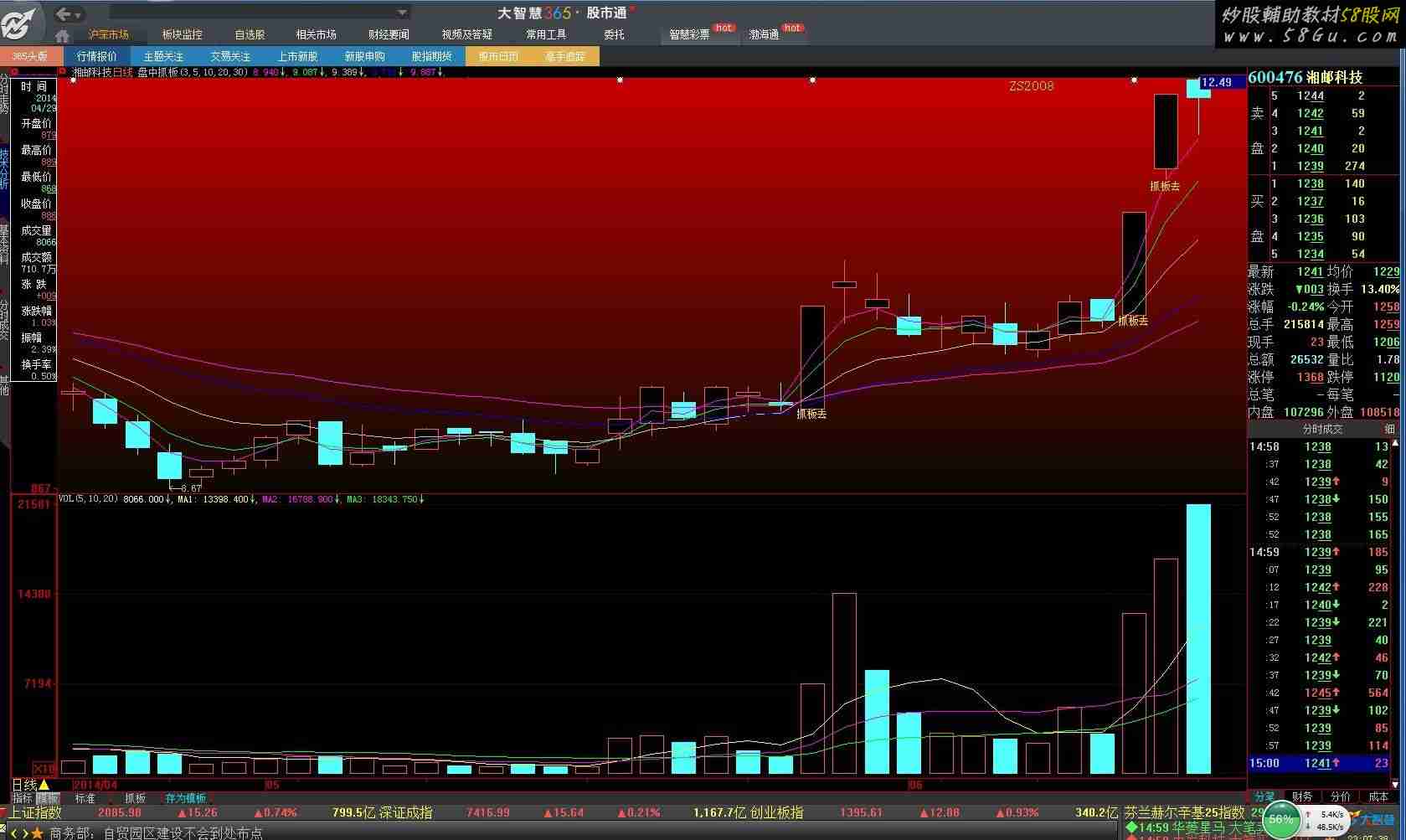
Task: Click the 涨停 1368 value
Action: tap(1311, 377)
